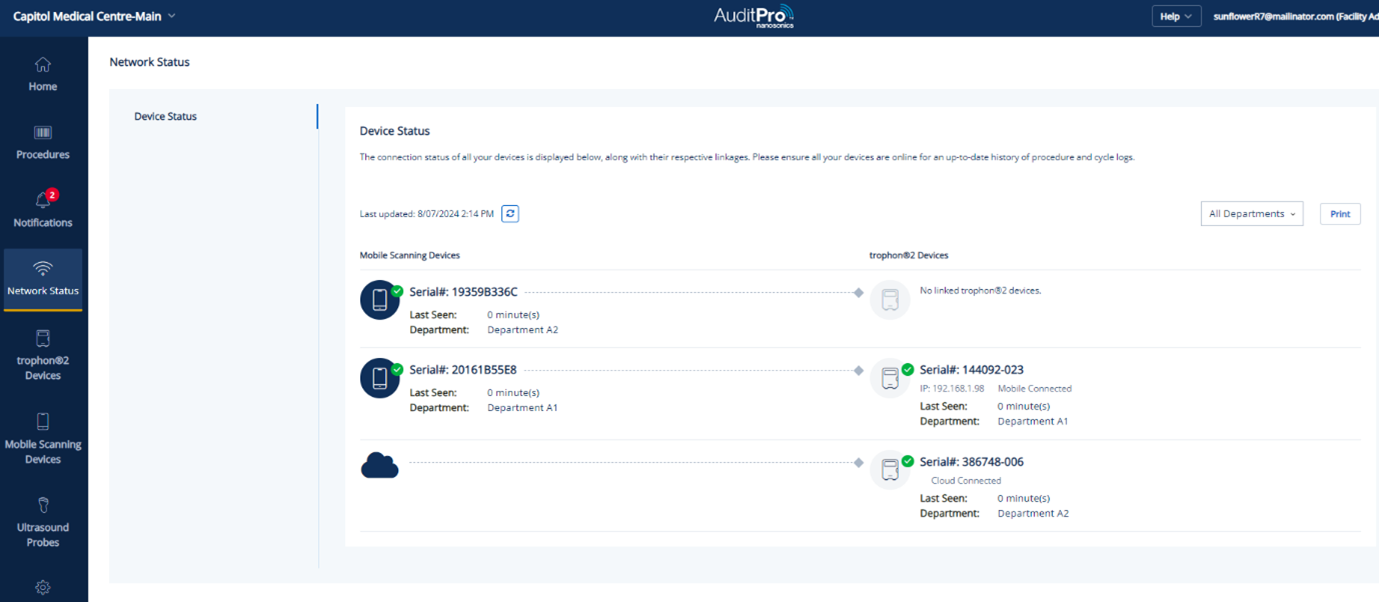
Task: Click the settings gear at sidebar bottom
Action: click(43, 588)
